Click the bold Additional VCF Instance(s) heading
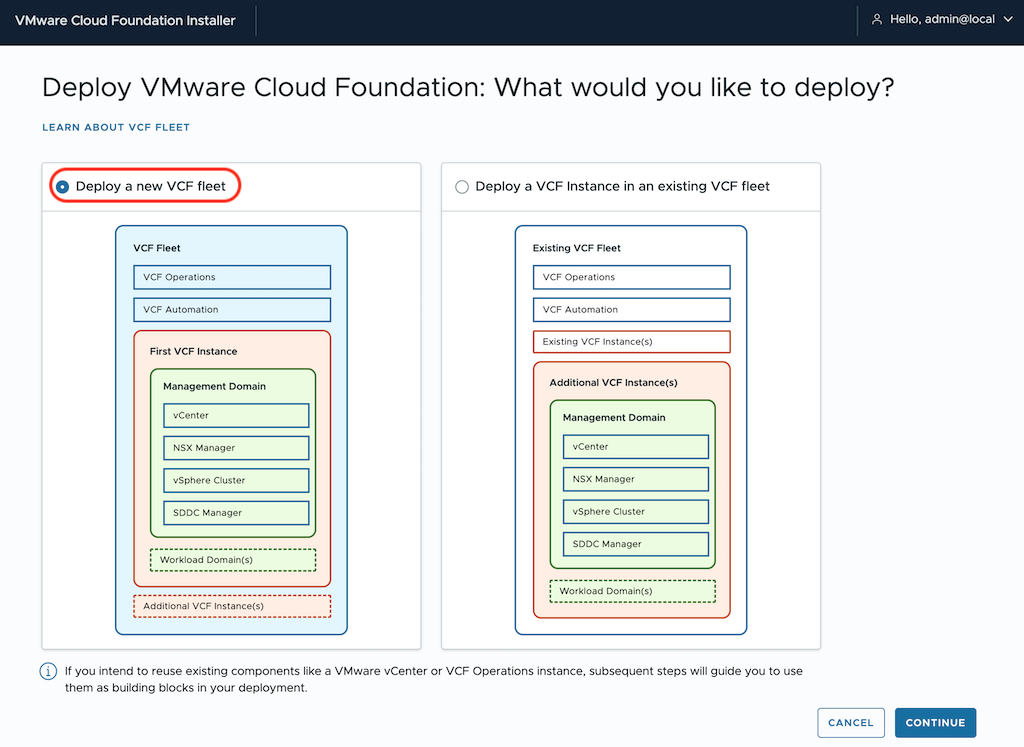Screen dimensions: 1024x747 pyautogui.click(x=613, y=383)
